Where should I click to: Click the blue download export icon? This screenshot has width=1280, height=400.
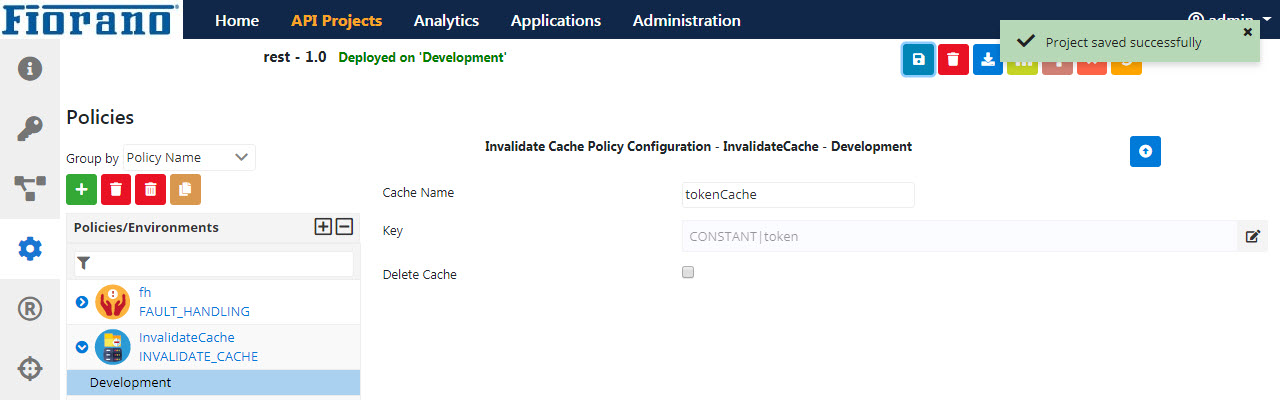[987, 60]
